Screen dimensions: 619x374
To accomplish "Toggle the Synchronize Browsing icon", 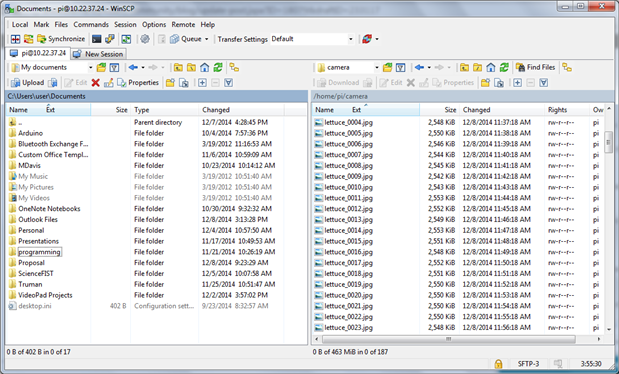I will (28, 39).
